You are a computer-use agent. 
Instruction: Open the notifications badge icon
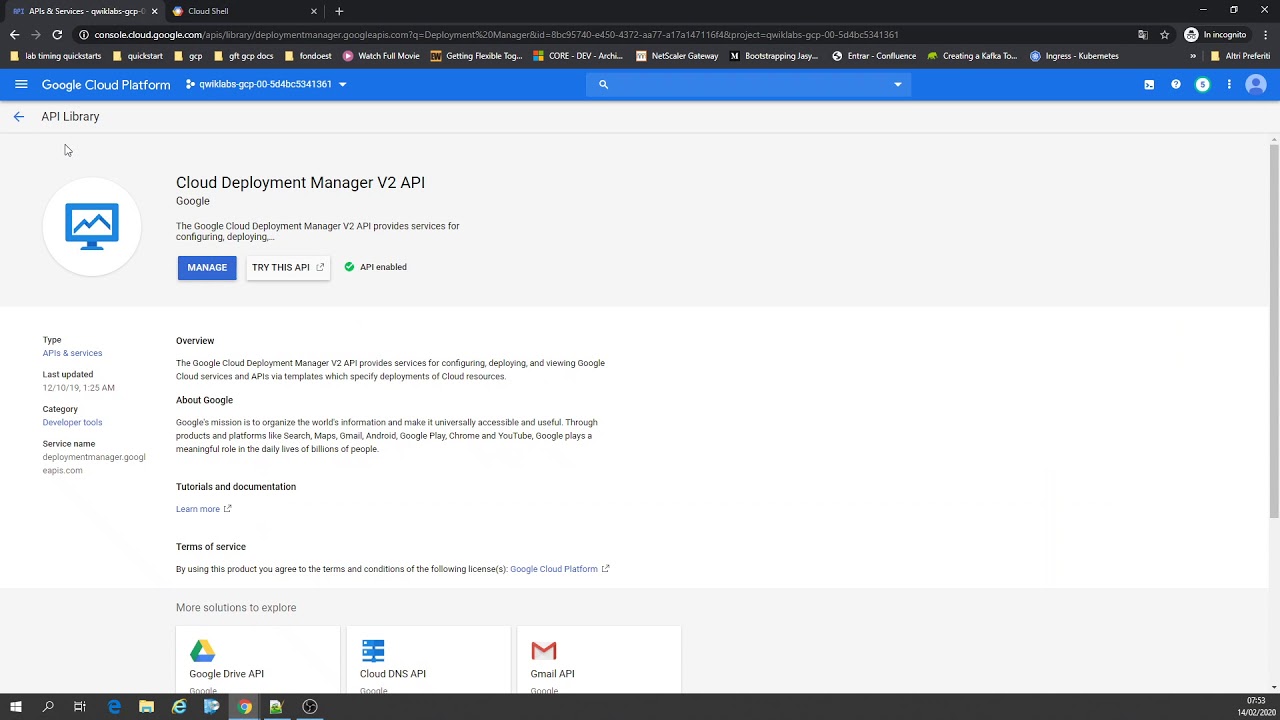(x=1203, y=85)
